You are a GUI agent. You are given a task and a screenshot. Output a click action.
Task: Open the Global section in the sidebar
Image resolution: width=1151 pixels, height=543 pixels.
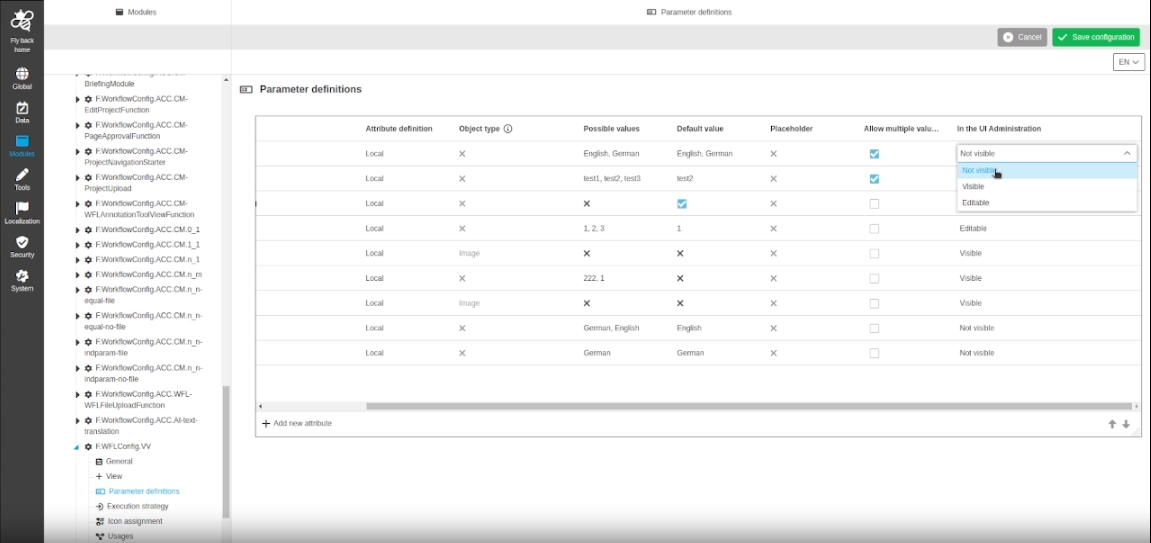(22, 74)
